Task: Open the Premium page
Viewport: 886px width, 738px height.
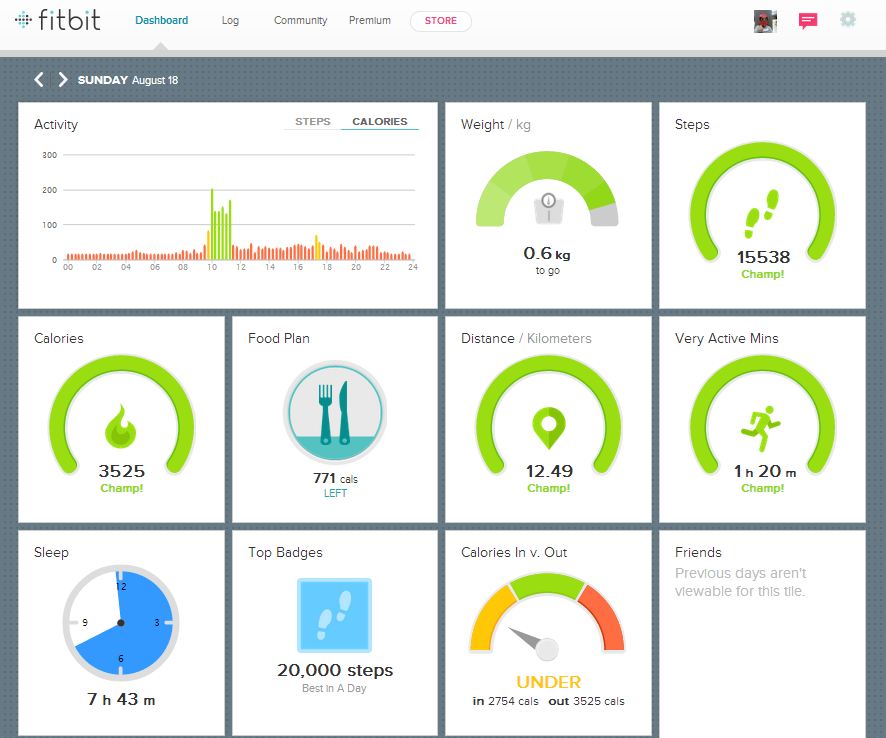Action: (x=369, y=20)
